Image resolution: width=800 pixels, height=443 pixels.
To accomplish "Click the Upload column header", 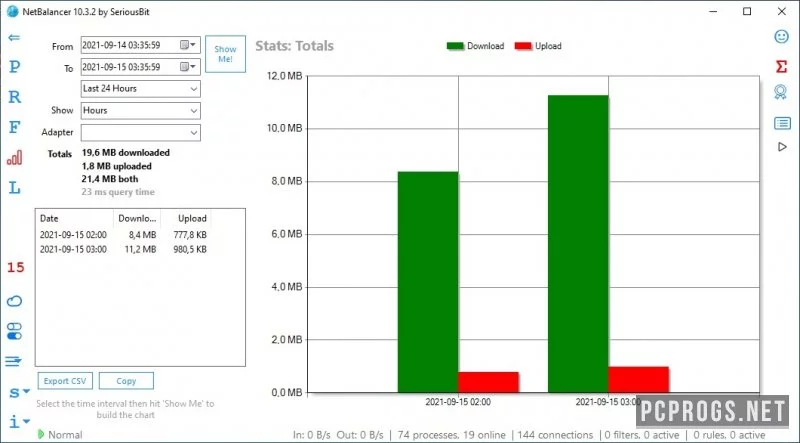I will [x=186, y=218].
